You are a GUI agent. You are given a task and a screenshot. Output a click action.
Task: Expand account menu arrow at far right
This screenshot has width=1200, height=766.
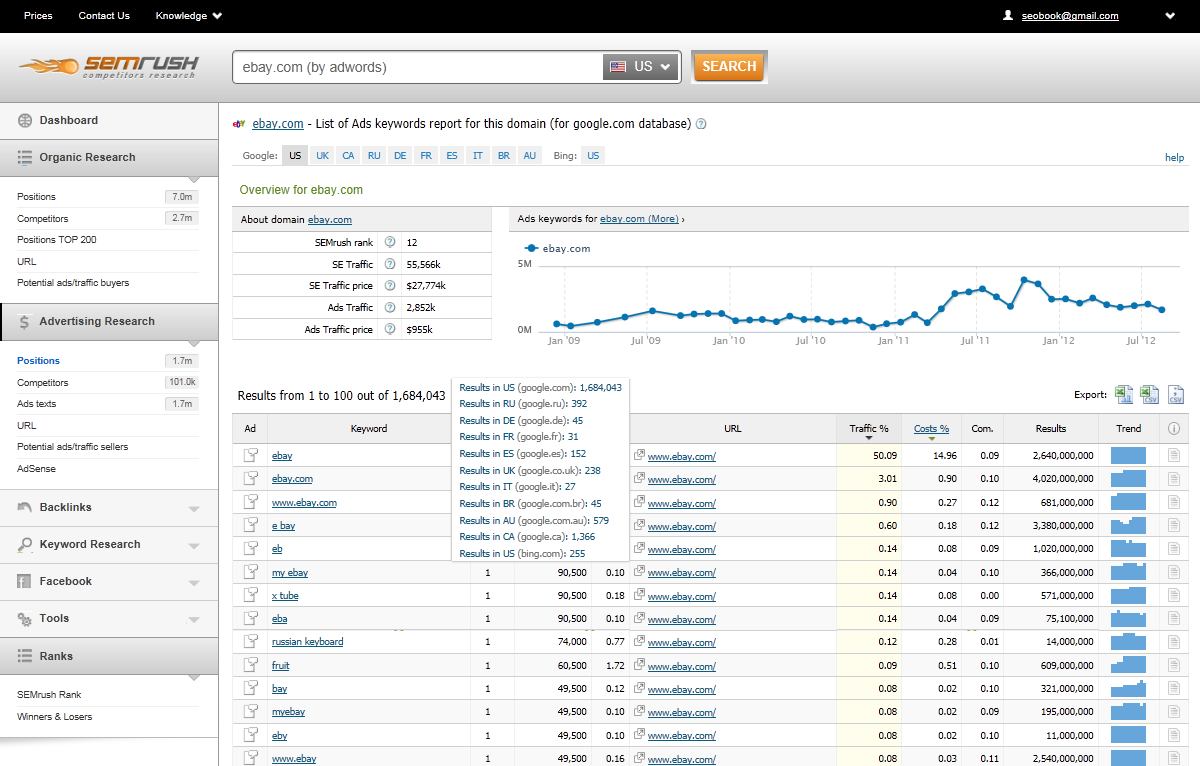(1170, 16)
